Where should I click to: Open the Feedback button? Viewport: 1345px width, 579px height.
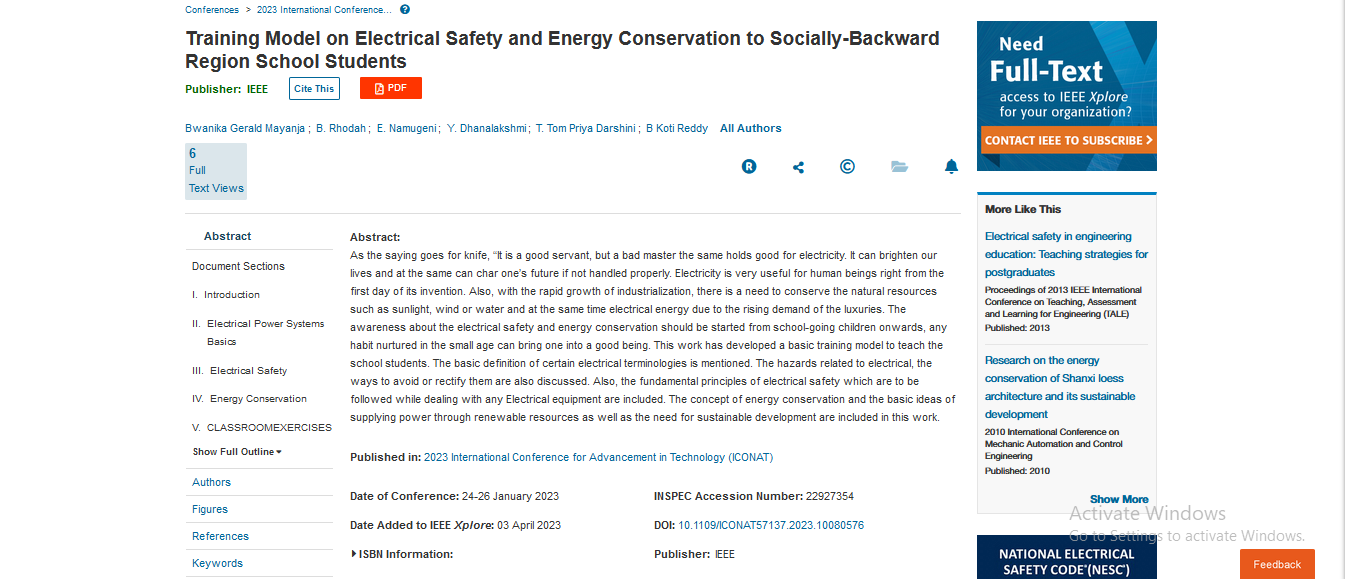point(1277,564)
